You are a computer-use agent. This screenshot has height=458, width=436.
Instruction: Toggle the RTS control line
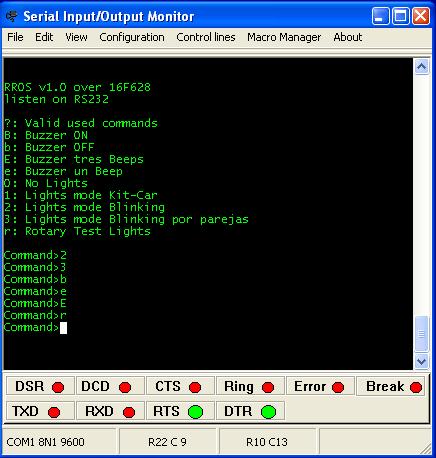click(180, 411)
